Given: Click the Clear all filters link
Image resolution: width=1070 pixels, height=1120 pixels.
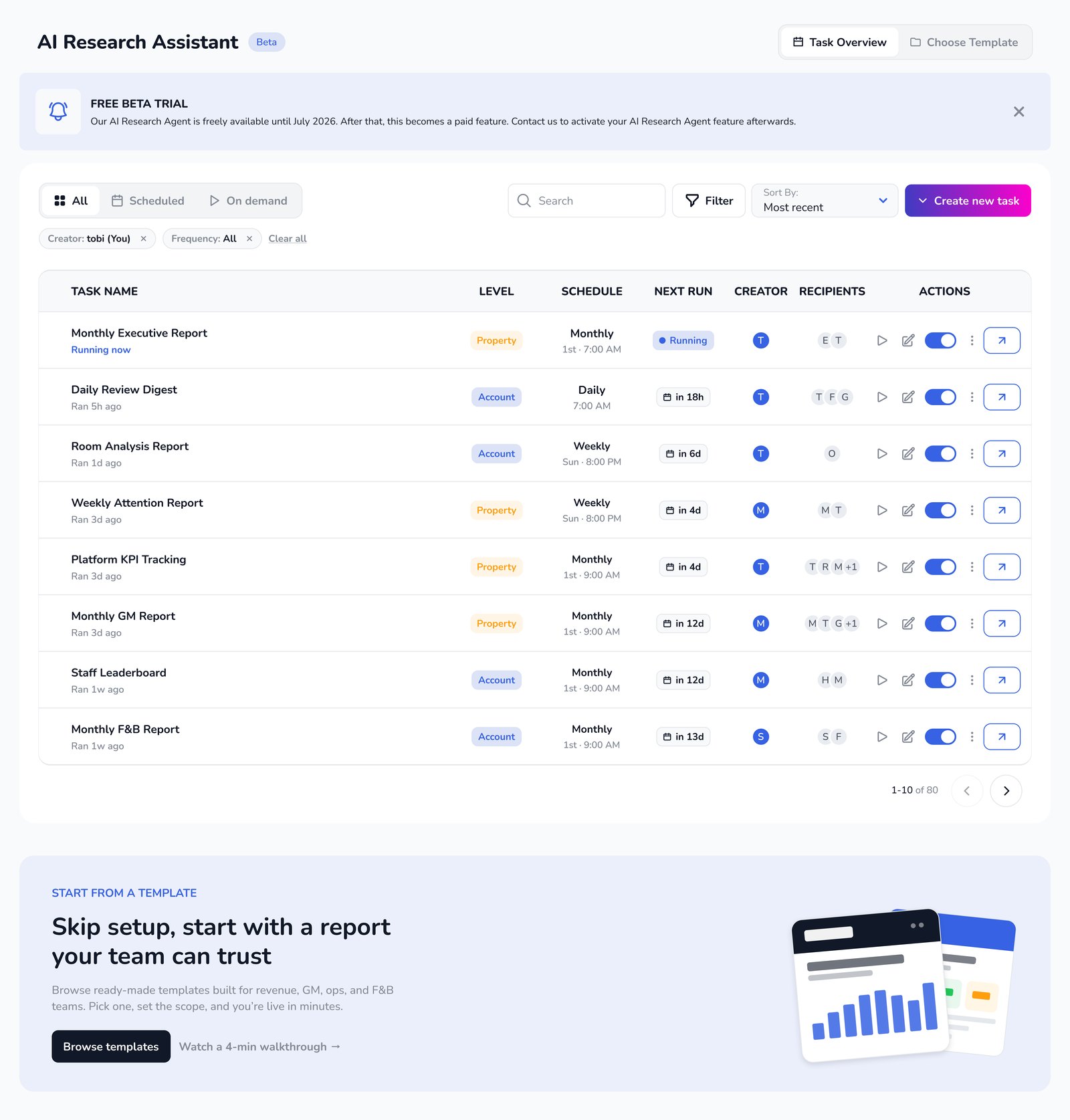Looking at the screenshot, I should [288, 239].
